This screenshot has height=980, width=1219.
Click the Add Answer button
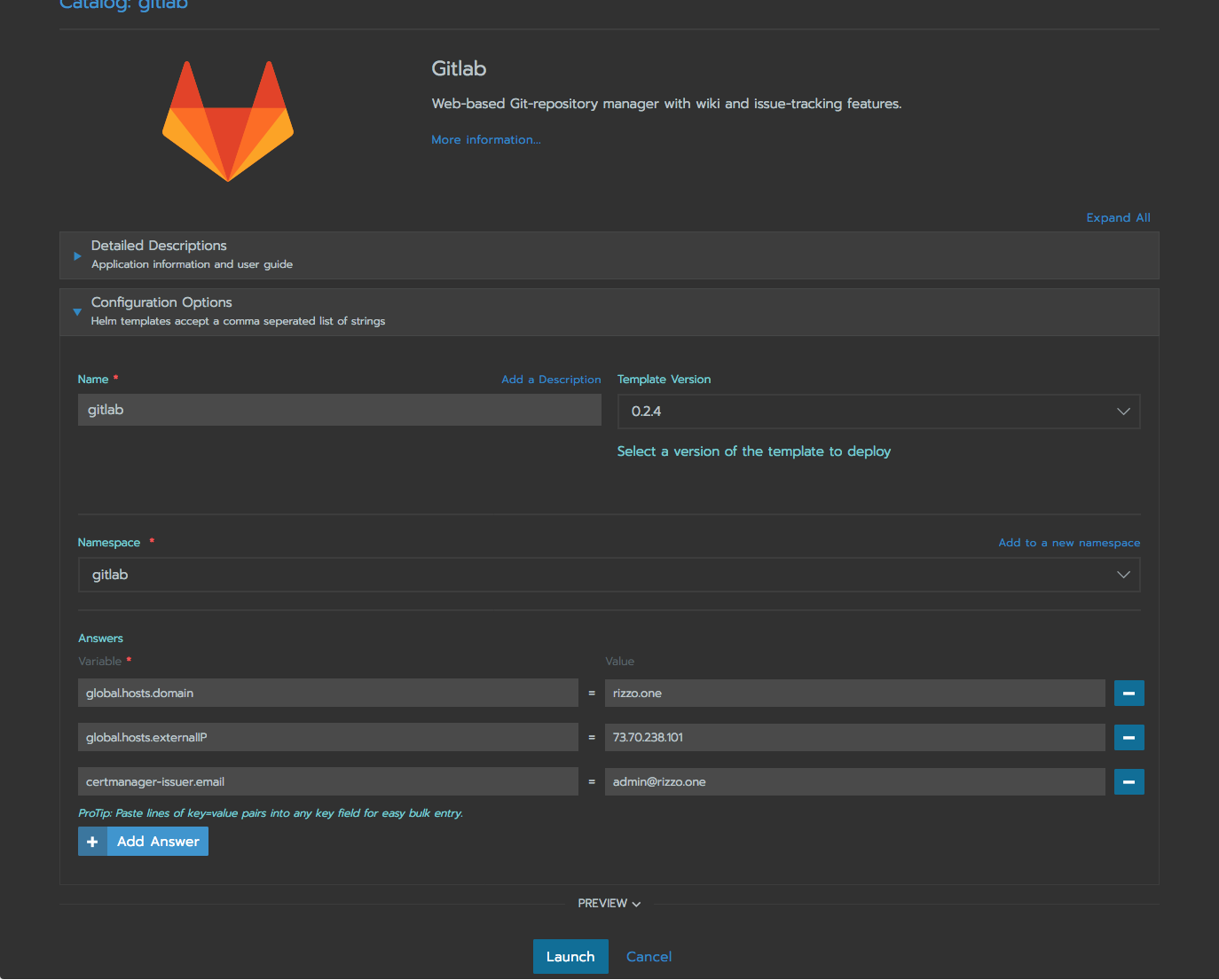143,842
